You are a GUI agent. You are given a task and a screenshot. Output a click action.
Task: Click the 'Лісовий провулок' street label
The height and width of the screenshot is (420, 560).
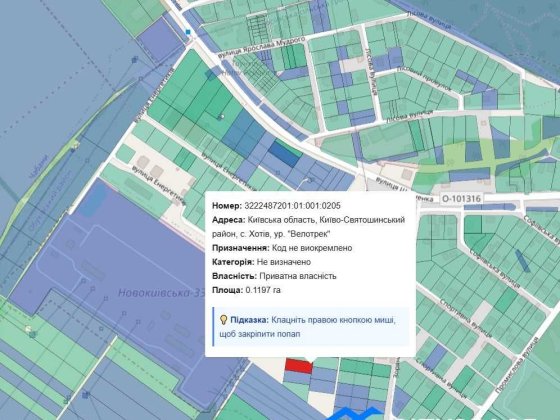pyautogui.click(x=424, y=79)
